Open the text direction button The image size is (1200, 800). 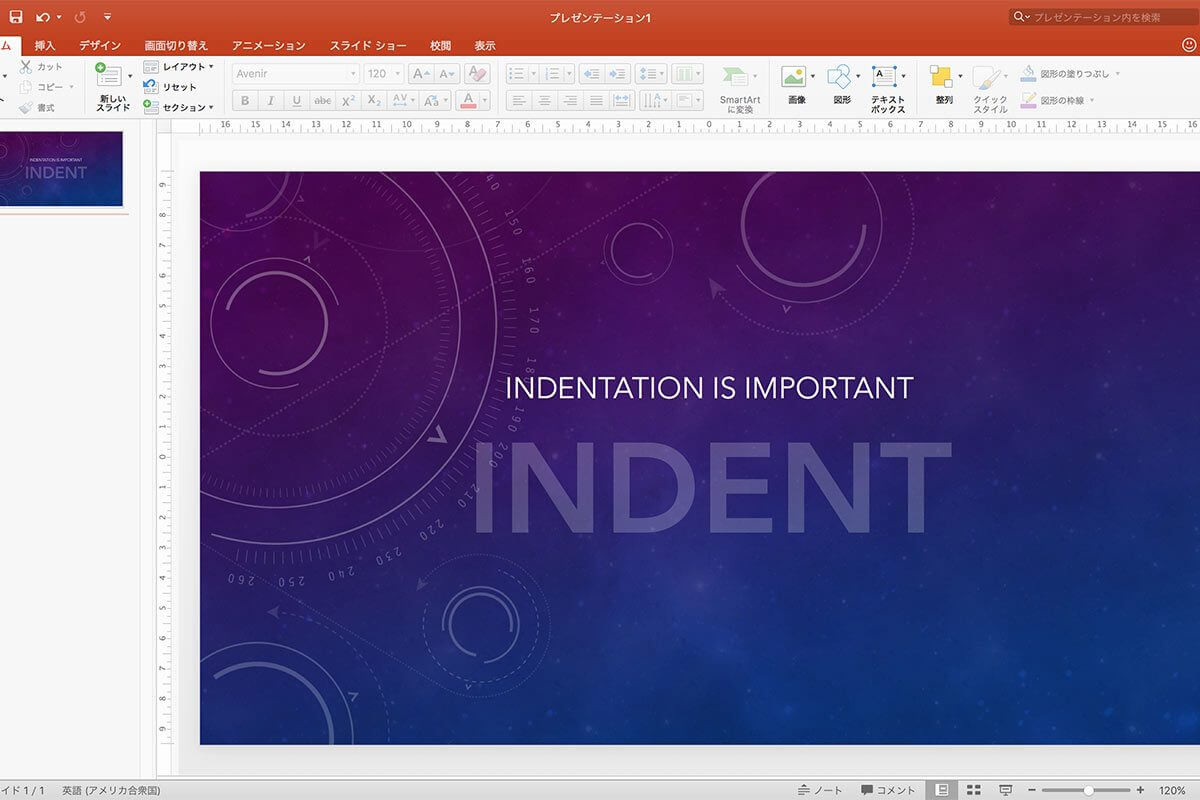pos(654,100)
